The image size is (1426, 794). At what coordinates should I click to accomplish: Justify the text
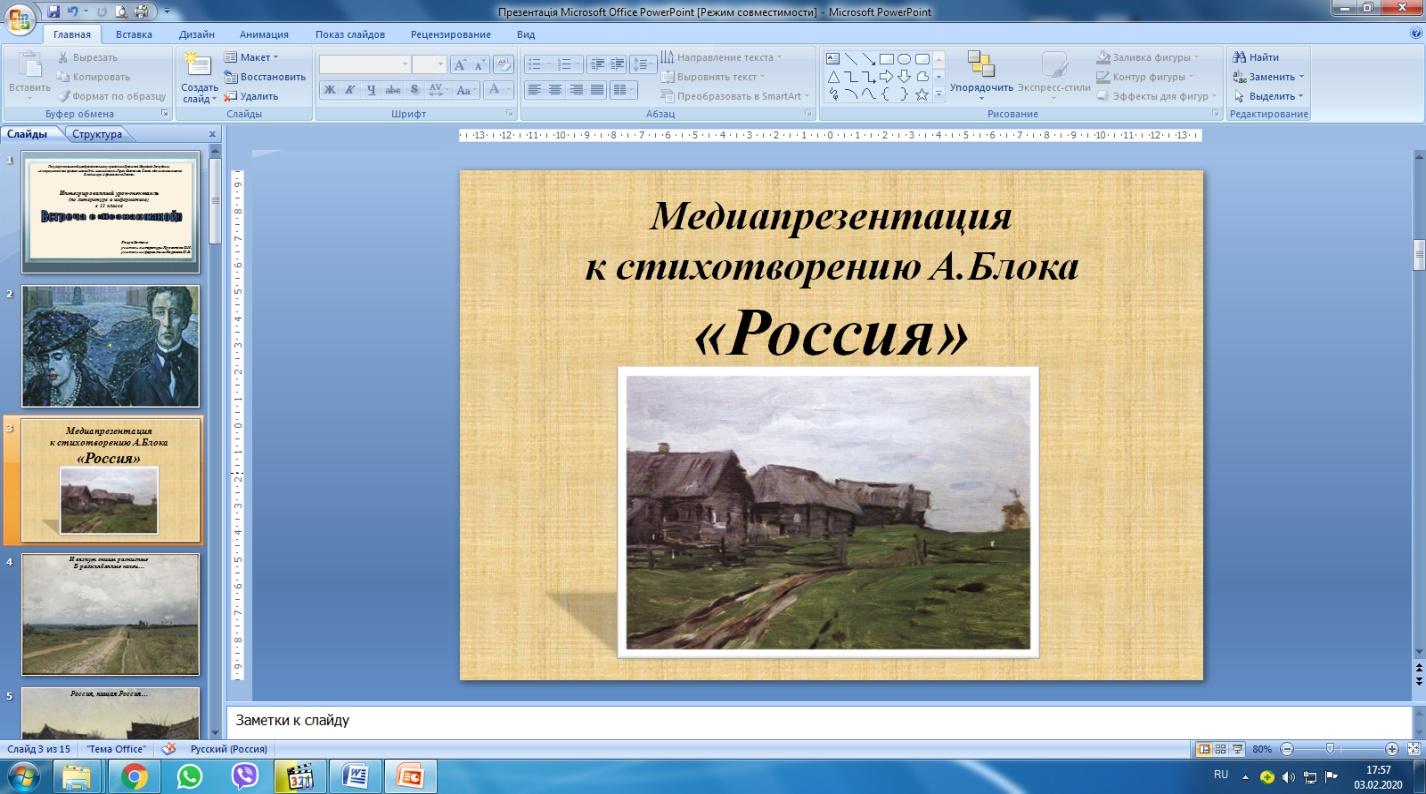pyautogui.click(x=597, y=90)
